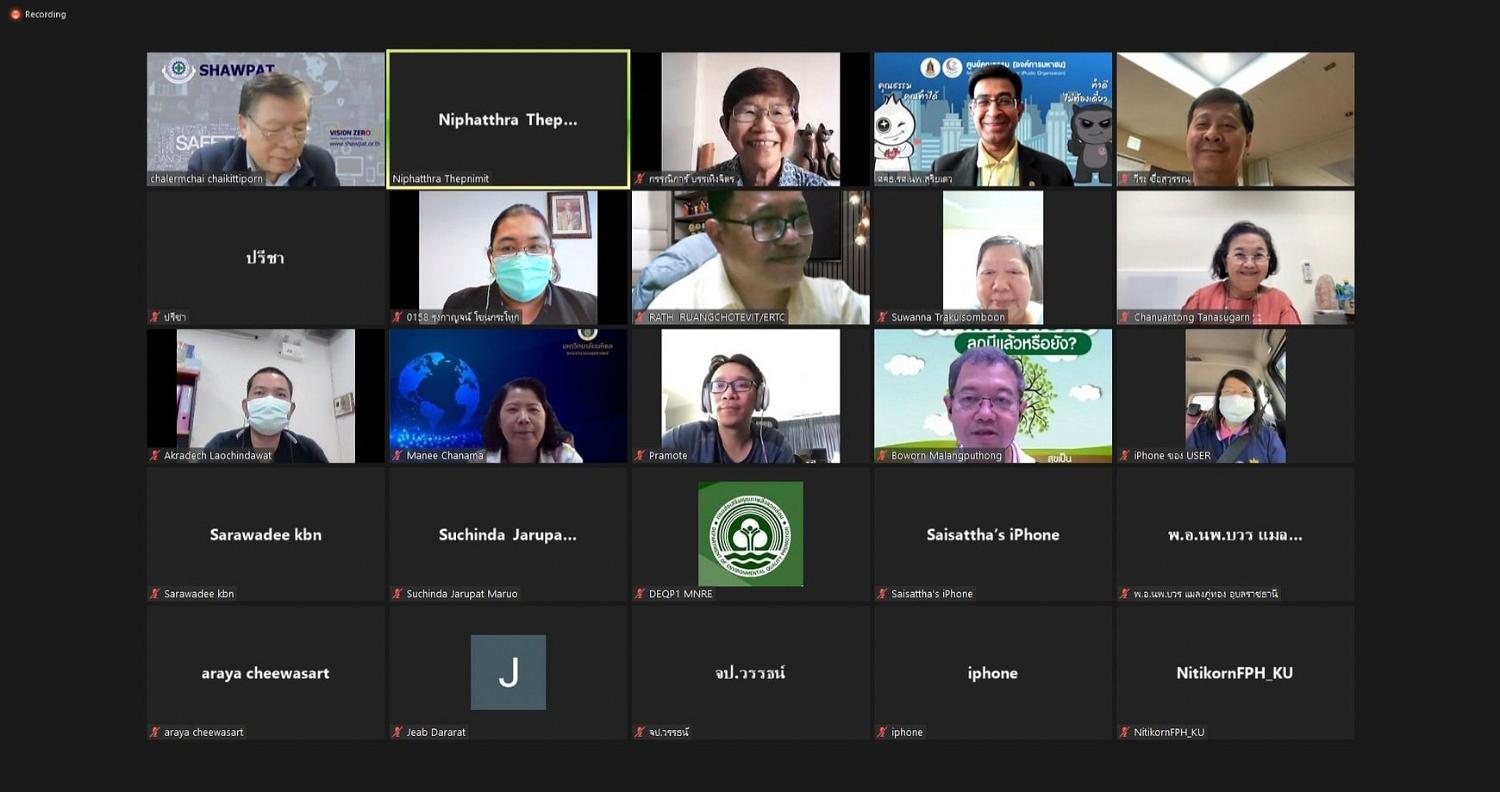Click the red Recording indicator icon
Viewport: 1500px width, 792px height.
click(x=15, y=14)
